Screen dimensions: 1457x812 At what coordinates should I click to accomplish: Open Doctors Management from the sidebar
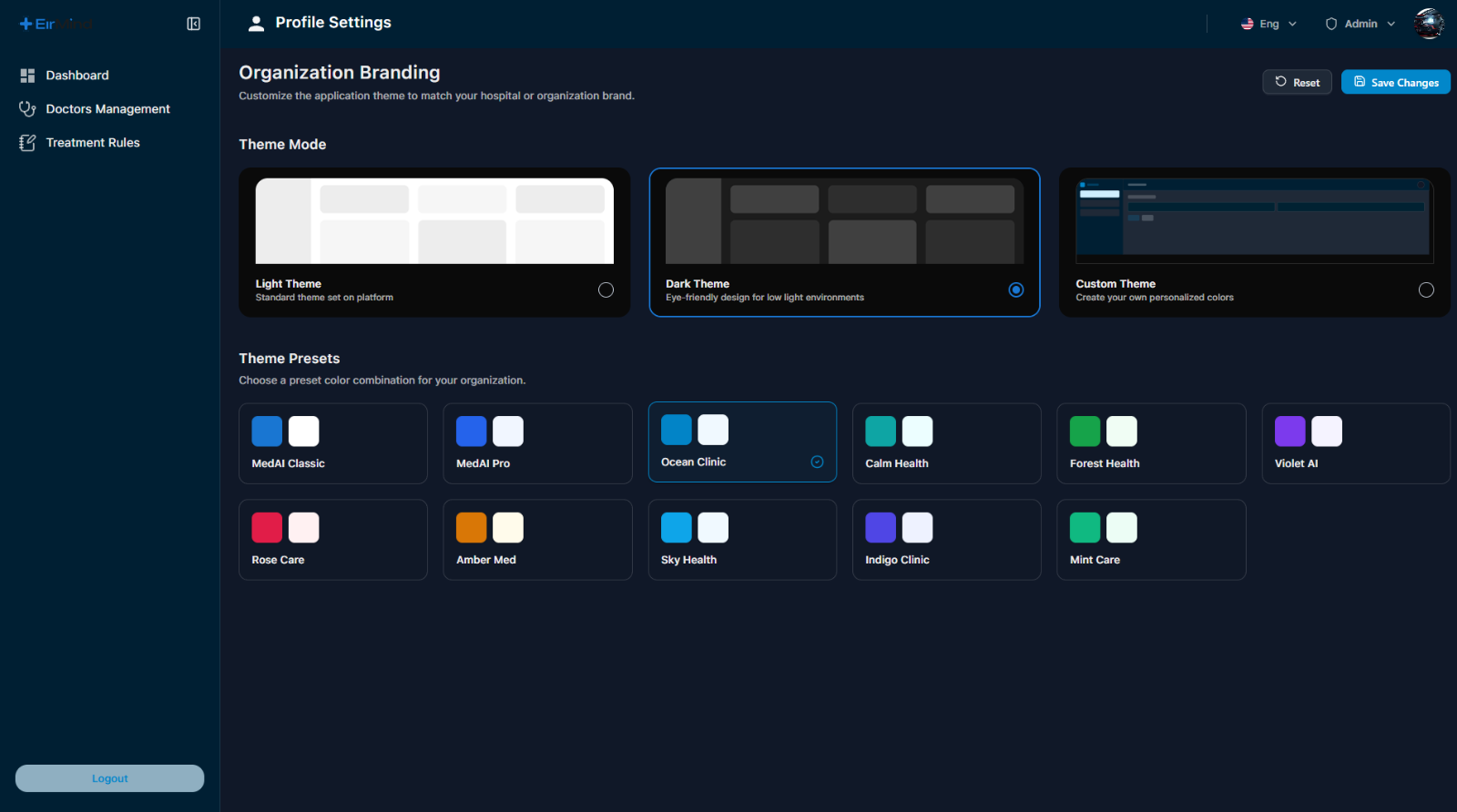(x=109, y=109)
